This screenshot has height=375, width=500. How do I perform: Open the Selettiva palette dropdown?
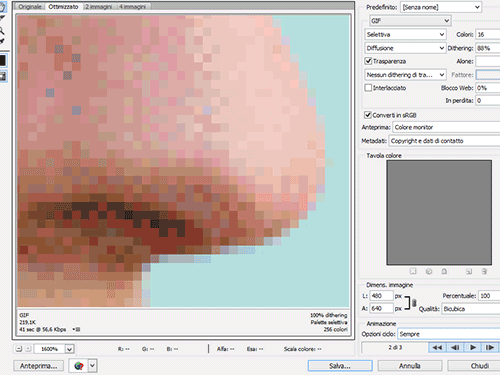405,34
